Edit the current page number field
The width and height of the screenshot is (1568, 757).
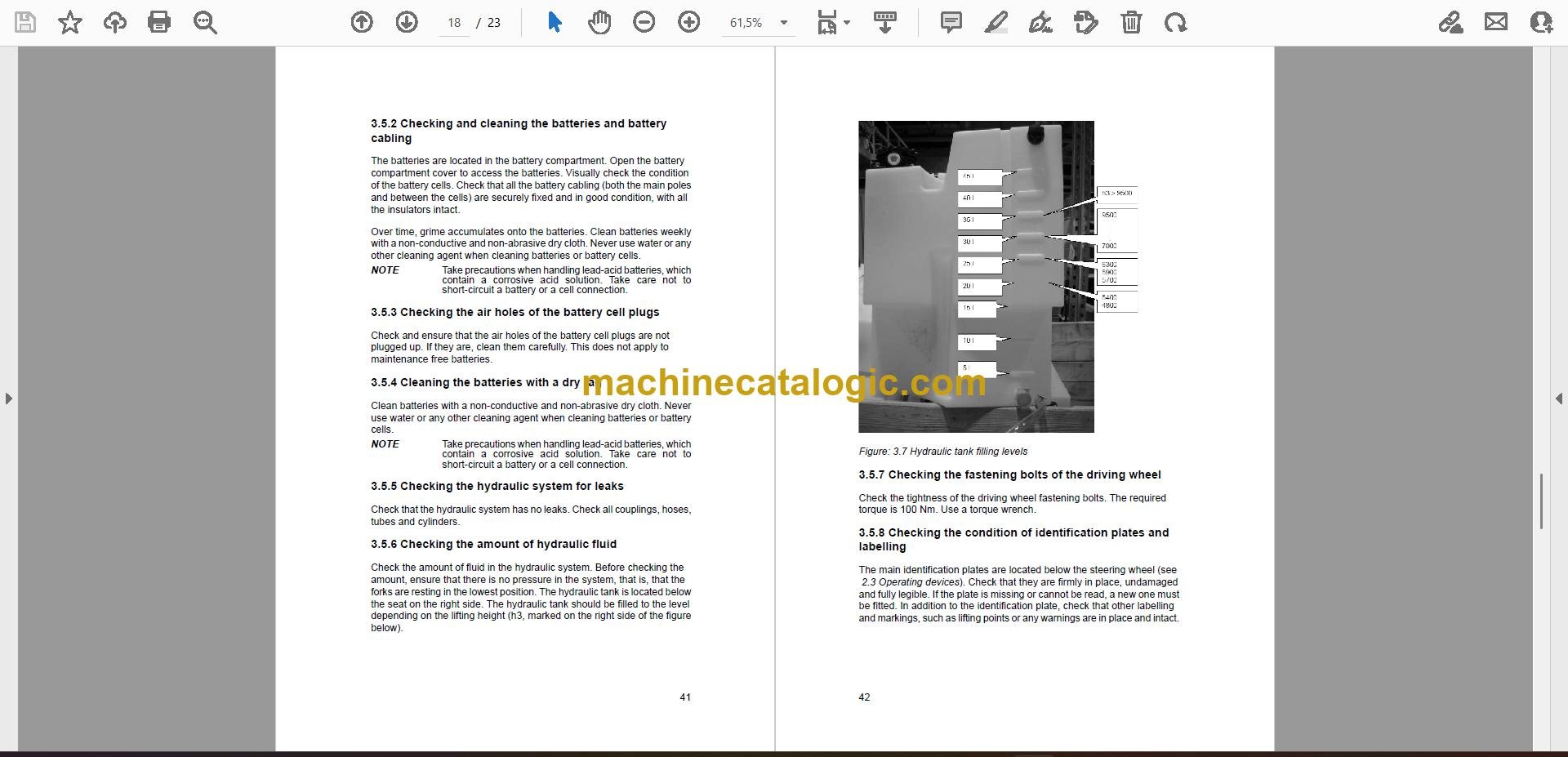point(455,23)
